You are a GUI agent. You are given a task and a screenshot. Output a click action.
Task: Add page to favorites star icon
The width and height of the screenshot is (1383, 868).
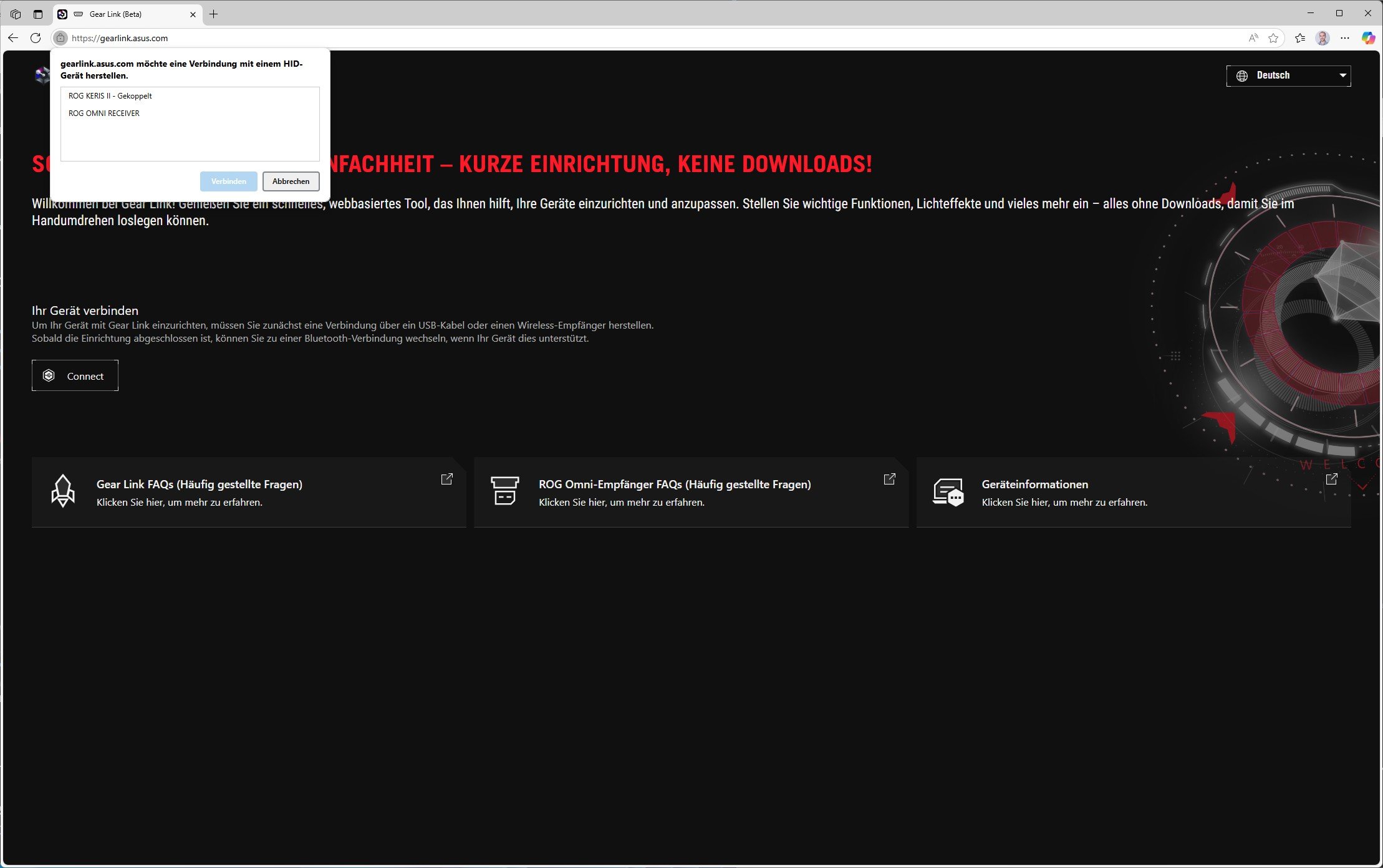point(1273,38)
